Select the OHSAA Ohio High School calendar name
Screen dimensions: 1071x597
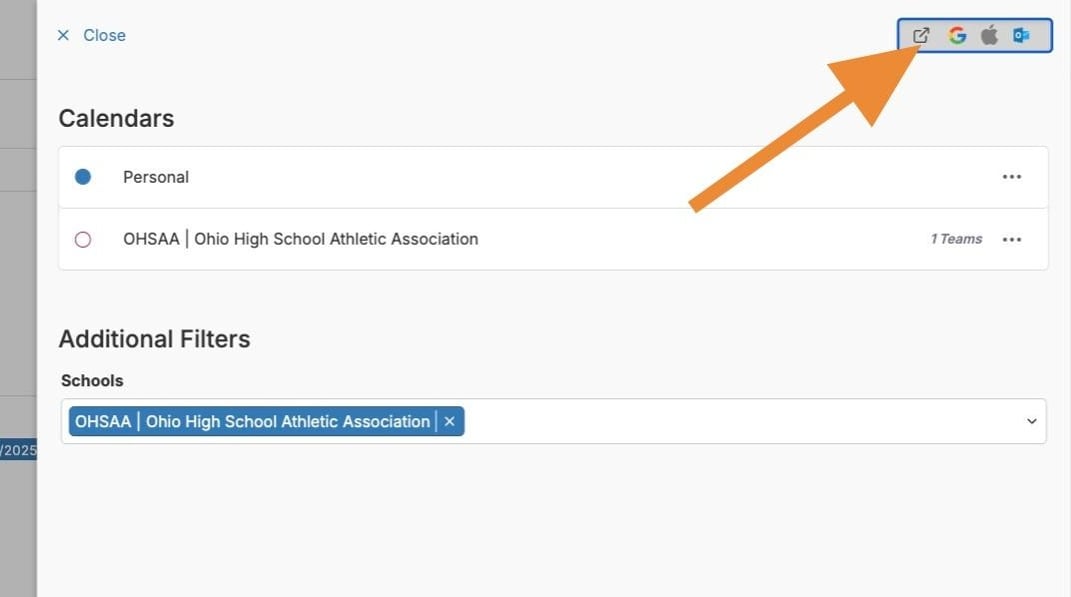point(300,239)
